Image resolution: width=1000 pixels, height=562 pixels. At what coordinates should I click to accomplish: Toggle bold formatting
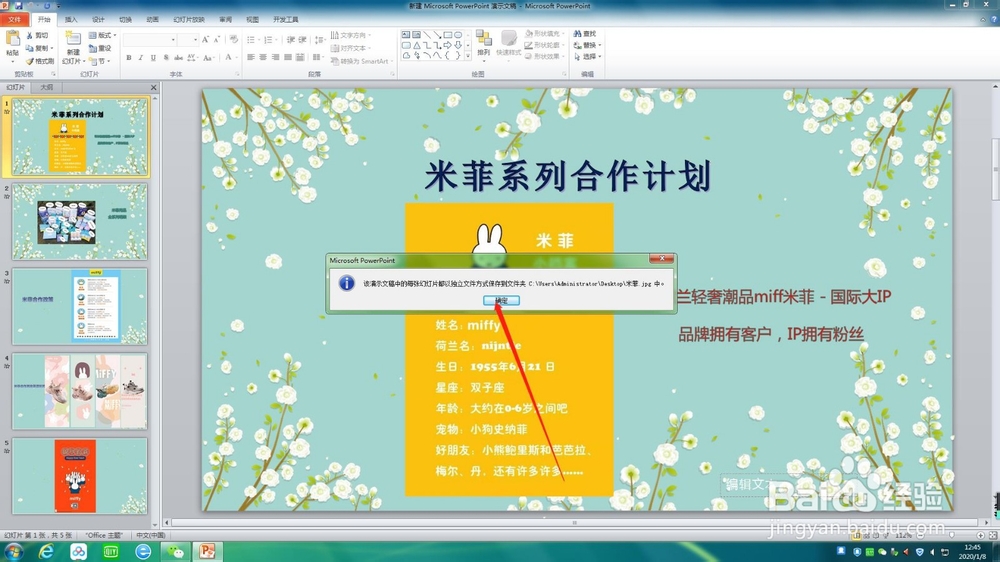click(129, 57)
